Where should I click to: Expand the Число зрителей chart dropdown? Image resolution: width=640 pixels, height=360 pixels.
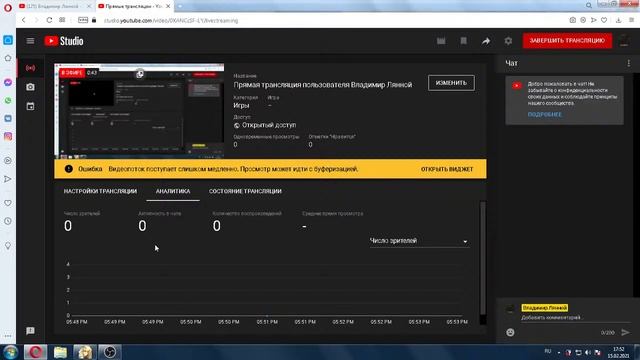coord(419,241)
